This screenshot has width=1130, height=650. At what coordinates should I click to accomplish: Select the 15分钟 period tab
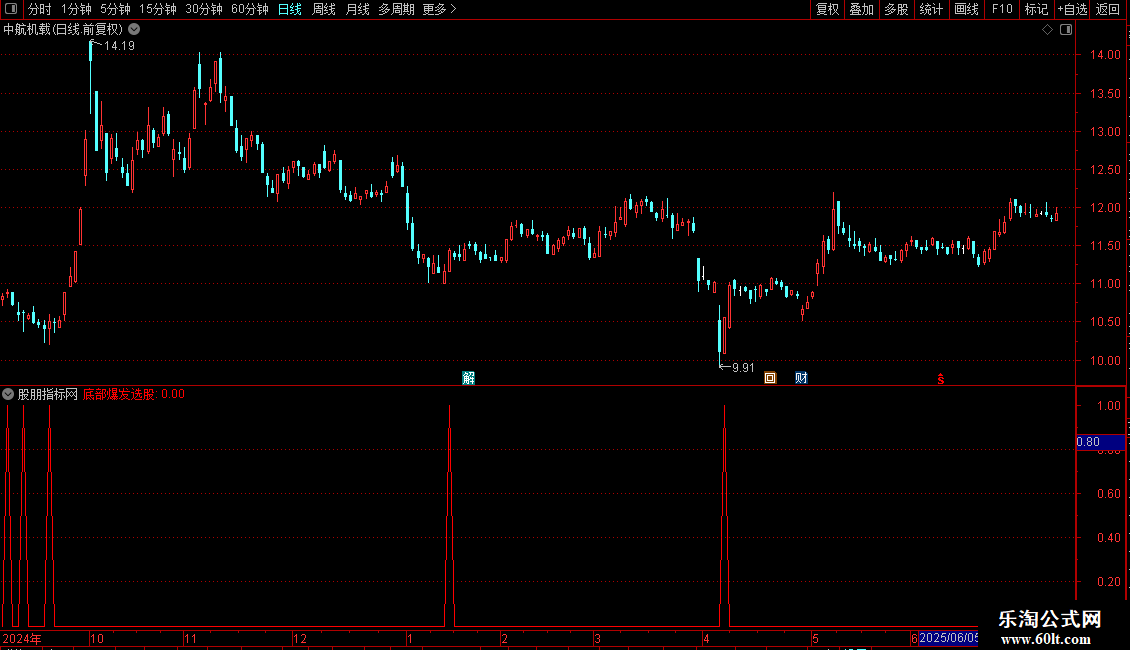[157, 9]
